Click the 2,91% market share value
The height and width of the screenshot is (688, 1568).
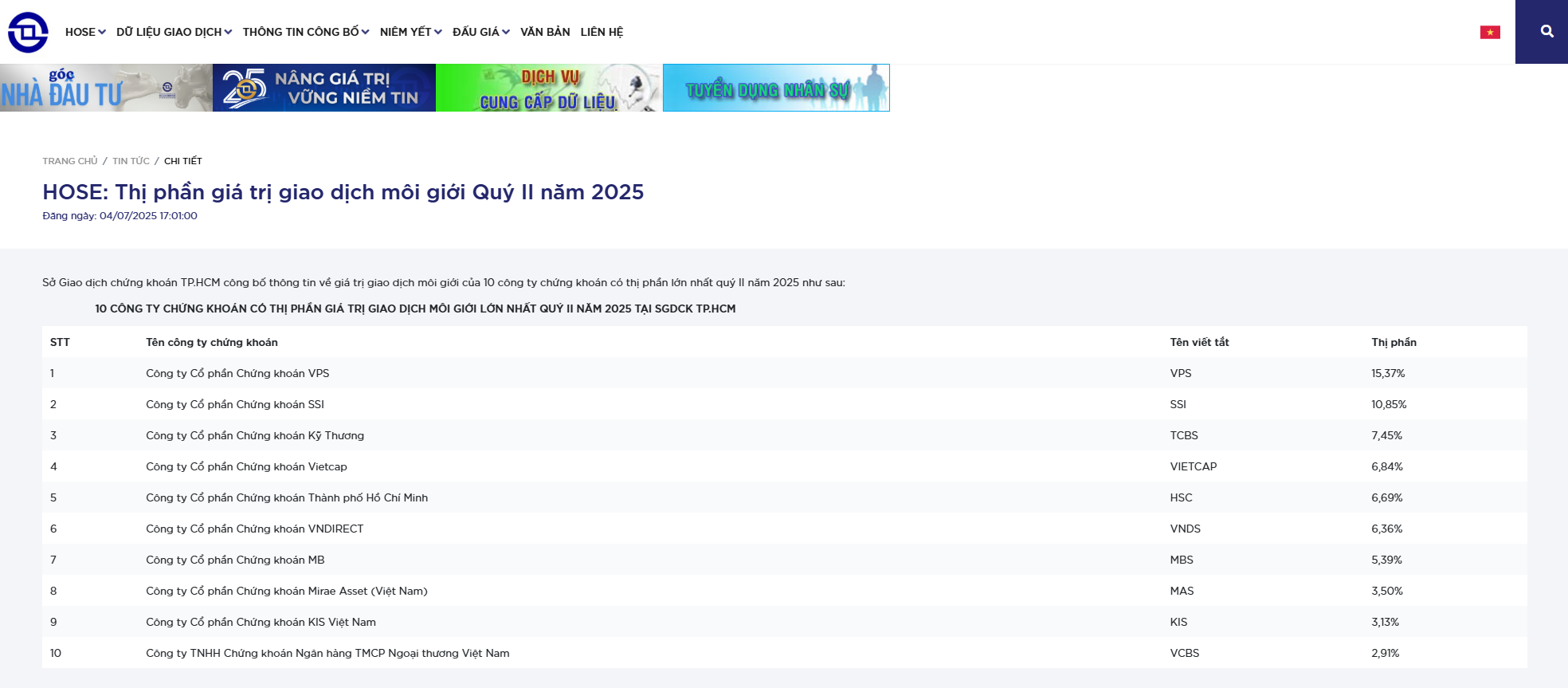1385,653
